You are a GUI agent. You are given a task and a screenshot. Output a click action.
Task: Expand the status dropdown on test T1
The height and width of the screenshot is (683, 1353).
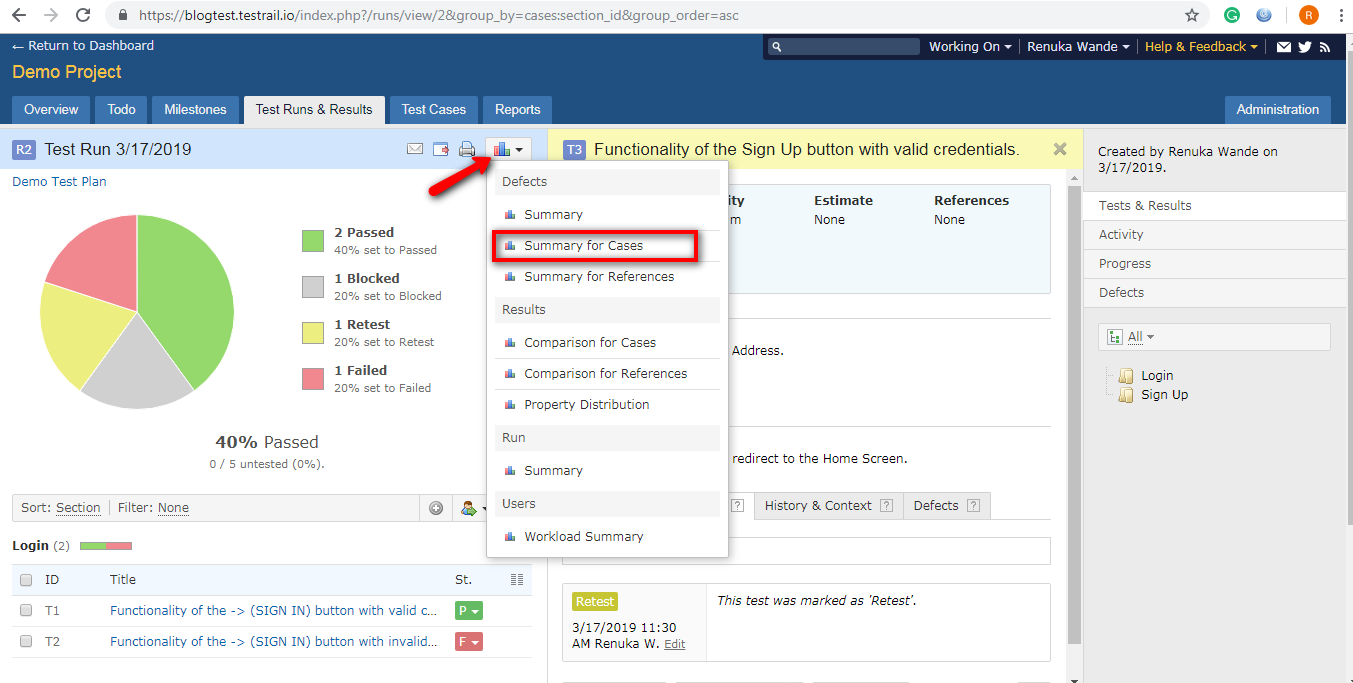coord(476,609)
